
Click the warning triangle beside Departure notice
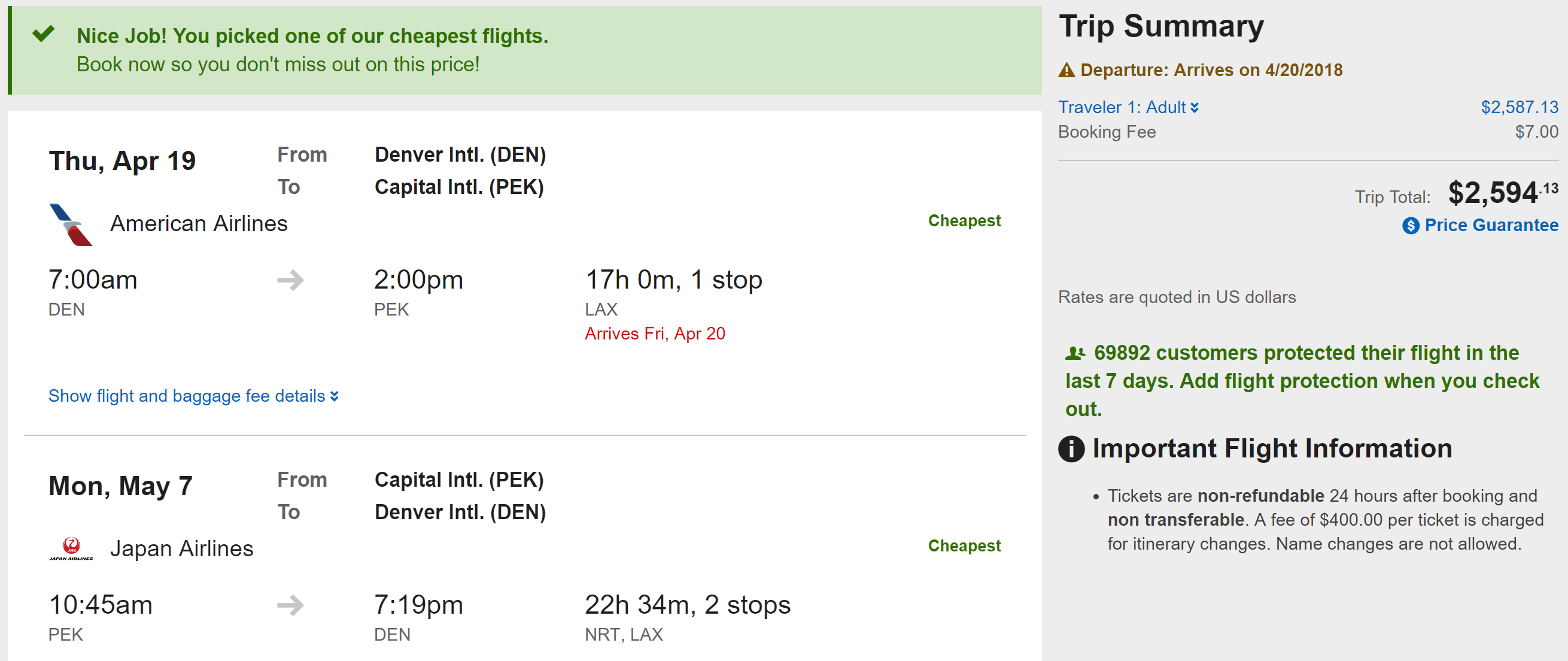point(1066,71)
